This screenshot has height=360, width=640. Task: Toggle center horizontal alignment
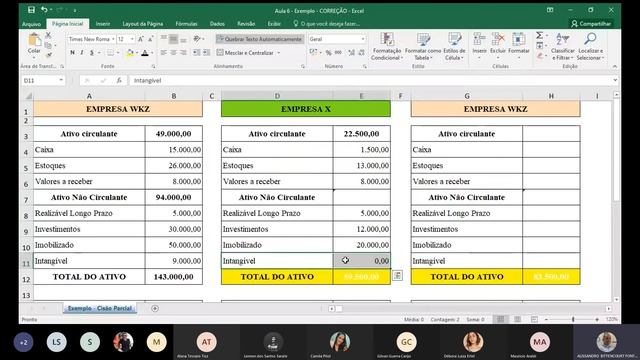[x=173, y=53]
